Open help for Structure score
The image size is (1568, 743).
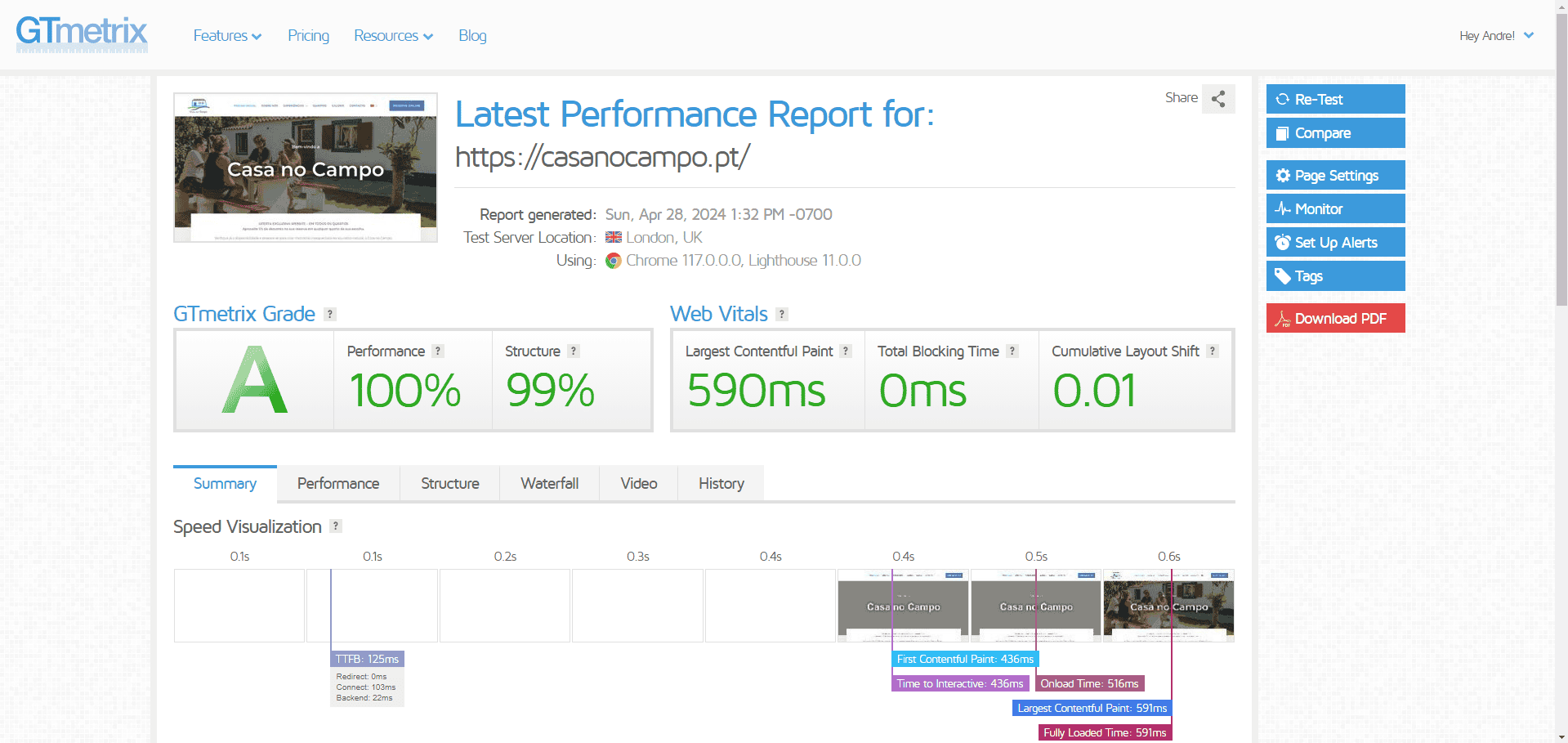pos(574,351)
